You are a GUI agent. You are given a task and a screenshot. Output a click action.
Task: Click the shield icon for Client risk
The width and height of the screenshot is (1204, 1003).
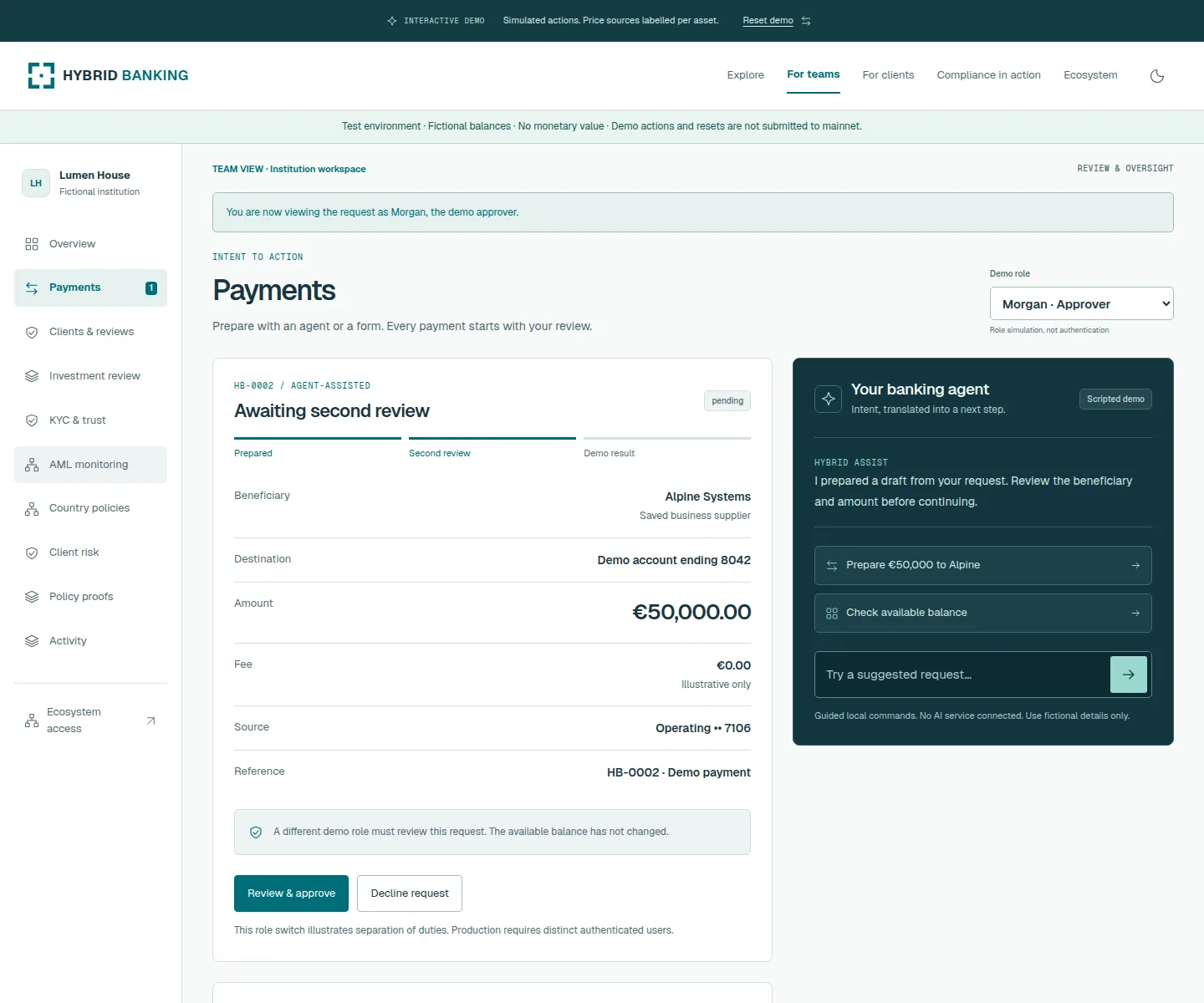32,553
